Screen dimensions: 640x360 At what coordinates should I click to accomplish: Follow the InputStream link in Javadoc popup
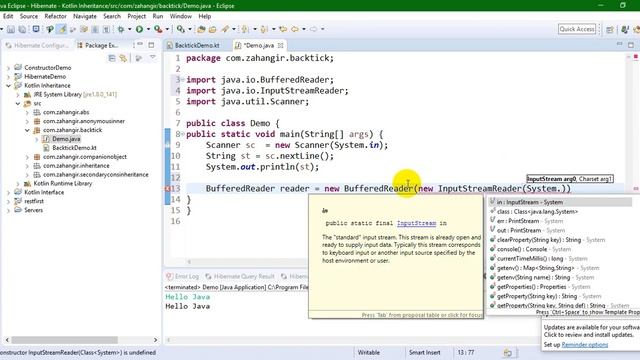coord(416,223)
